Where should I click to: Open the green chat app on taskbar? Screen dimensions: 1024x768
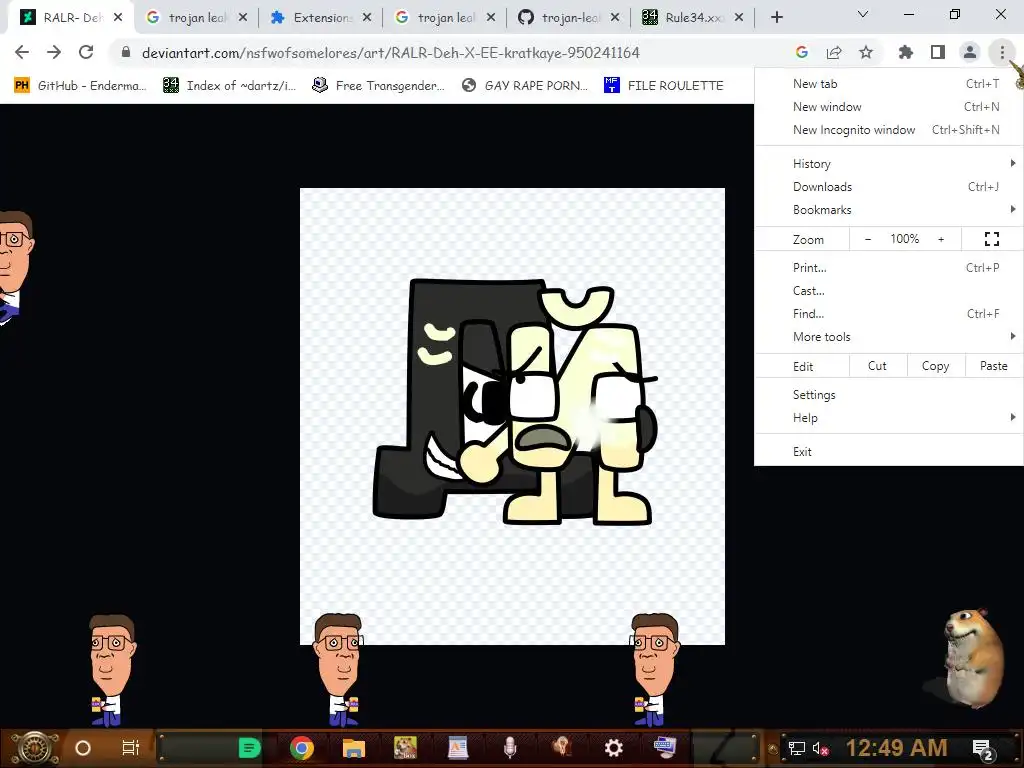[249, 748]
